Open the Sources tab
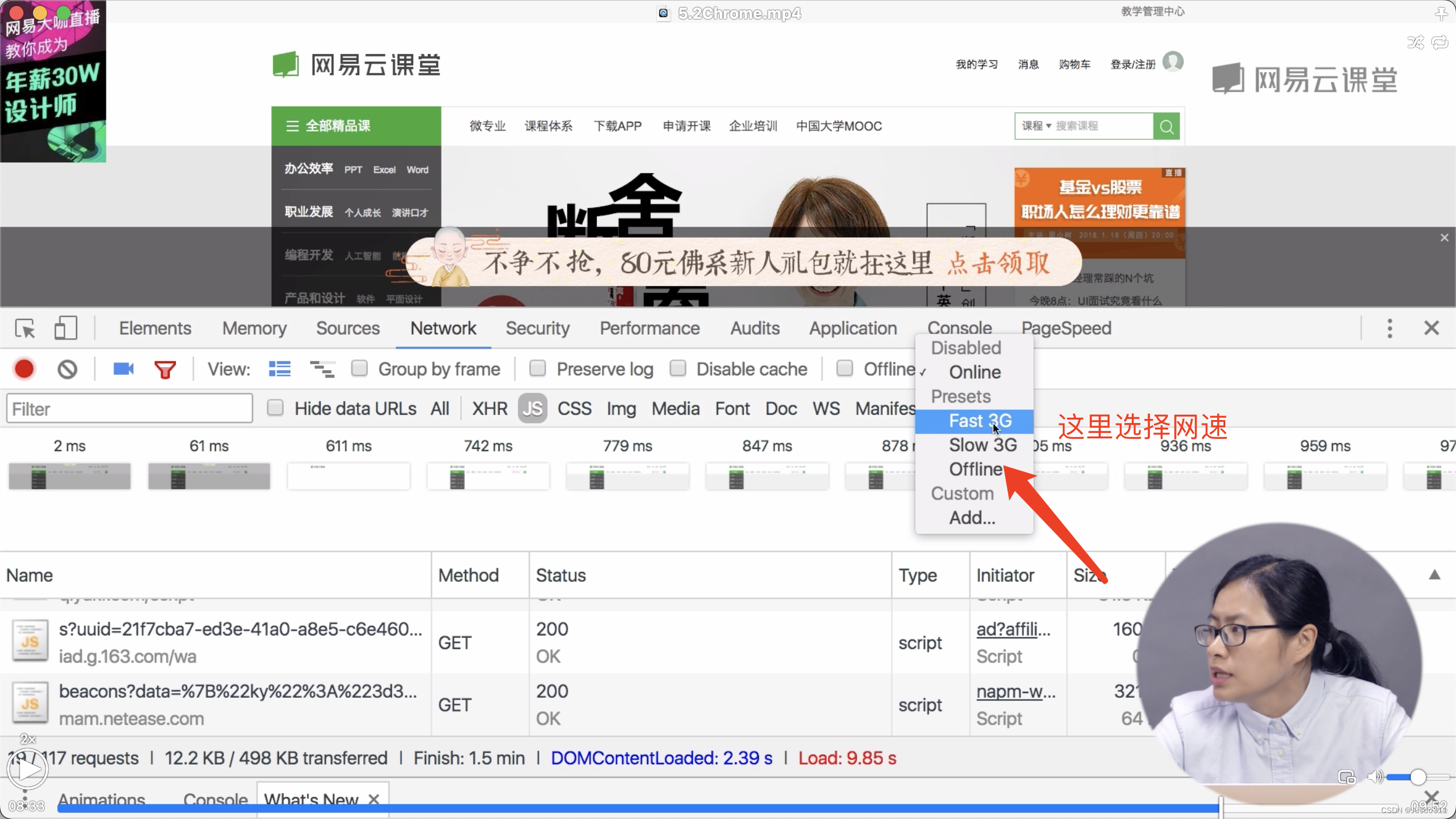The height and width of the screenshot is (819, 1456). click(x=348, y=328)
